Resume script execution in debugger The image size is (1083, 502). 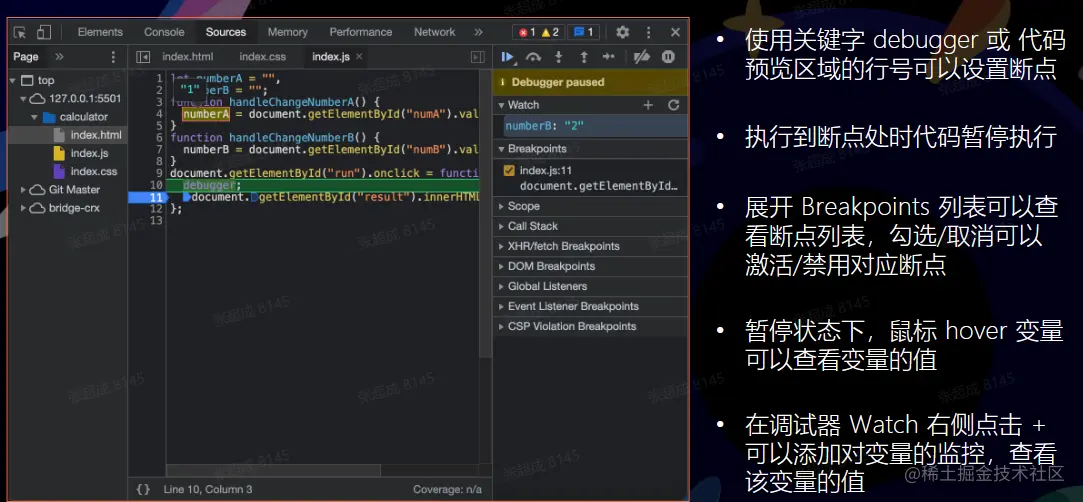click(508, 57)
